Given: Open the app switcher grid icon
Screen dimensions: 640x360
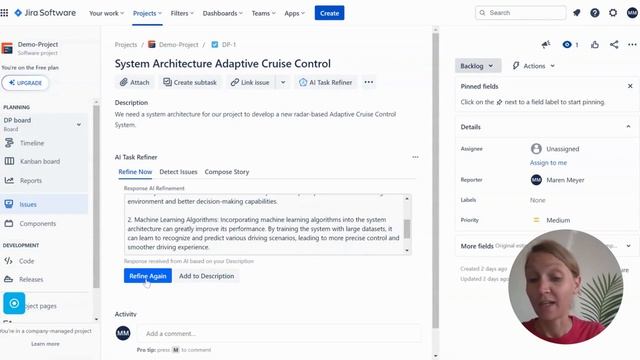Looking at the screenshot, I should pos(4,13).
